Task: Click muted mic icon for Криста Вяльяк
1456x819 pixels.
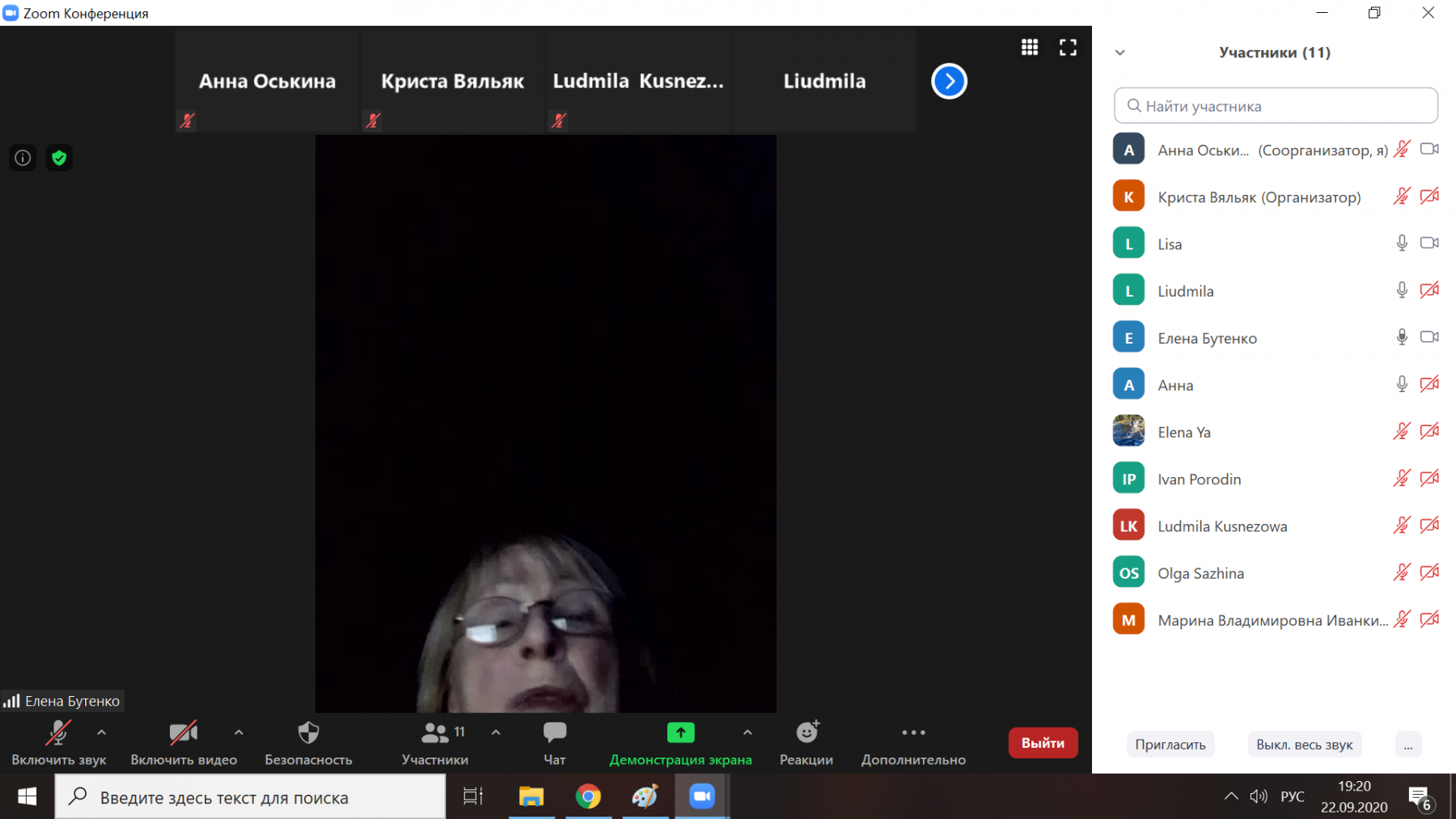Action: click(x=1402, y=196)
